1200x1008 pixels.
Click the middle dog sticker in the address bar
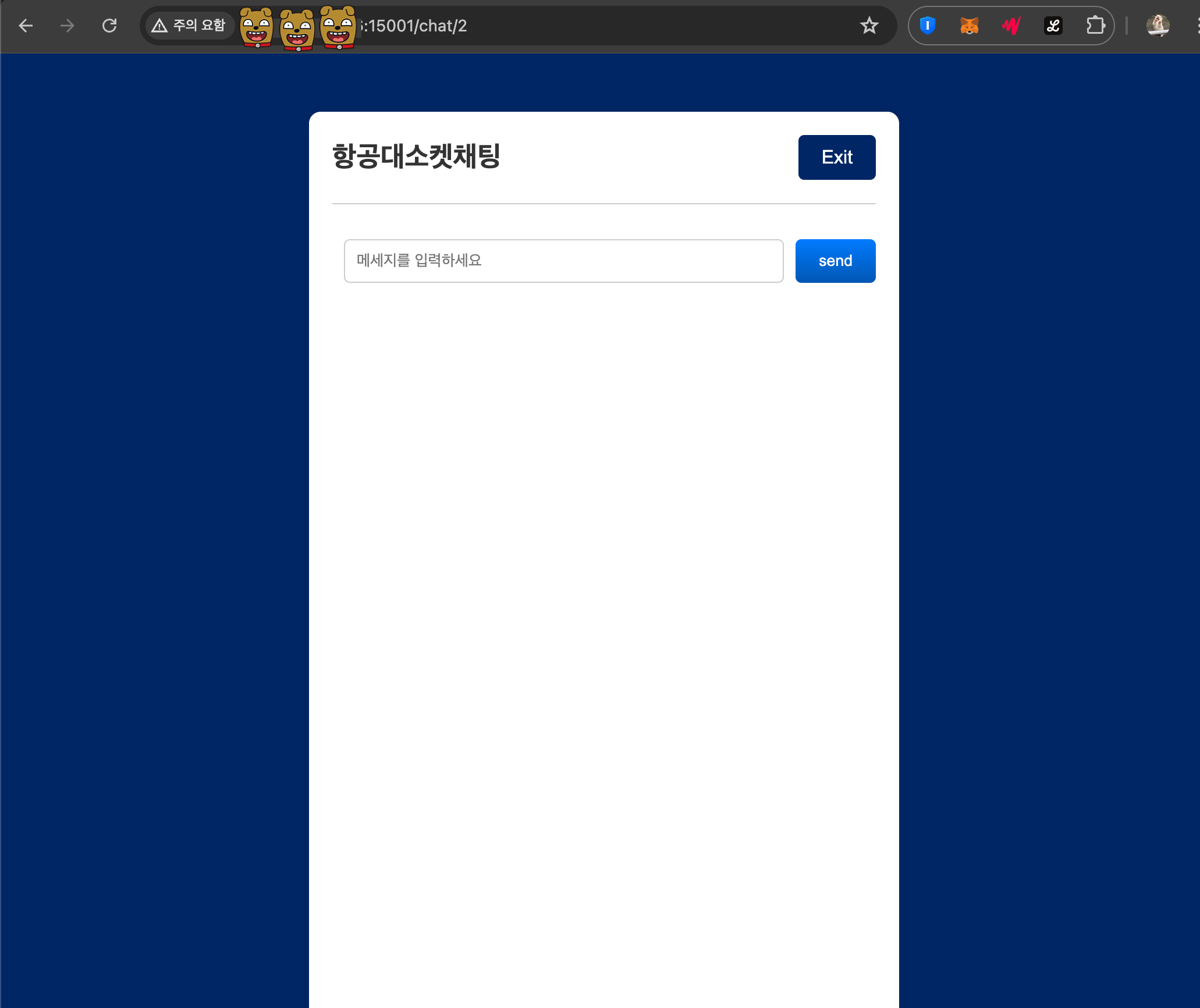[x=297, y=30]
